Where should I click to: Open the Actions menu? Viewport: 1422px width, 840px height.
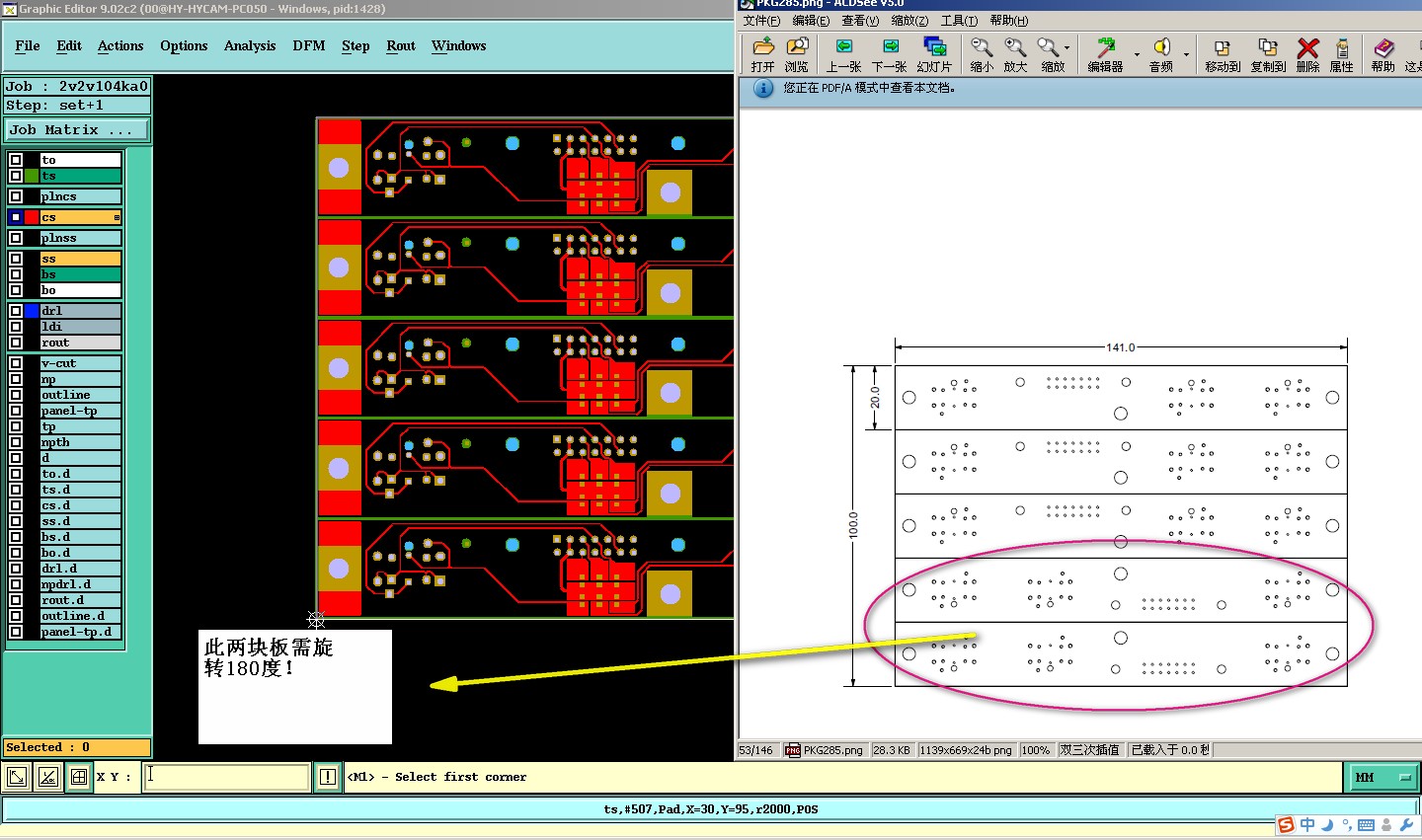click(x=120, y=45)
